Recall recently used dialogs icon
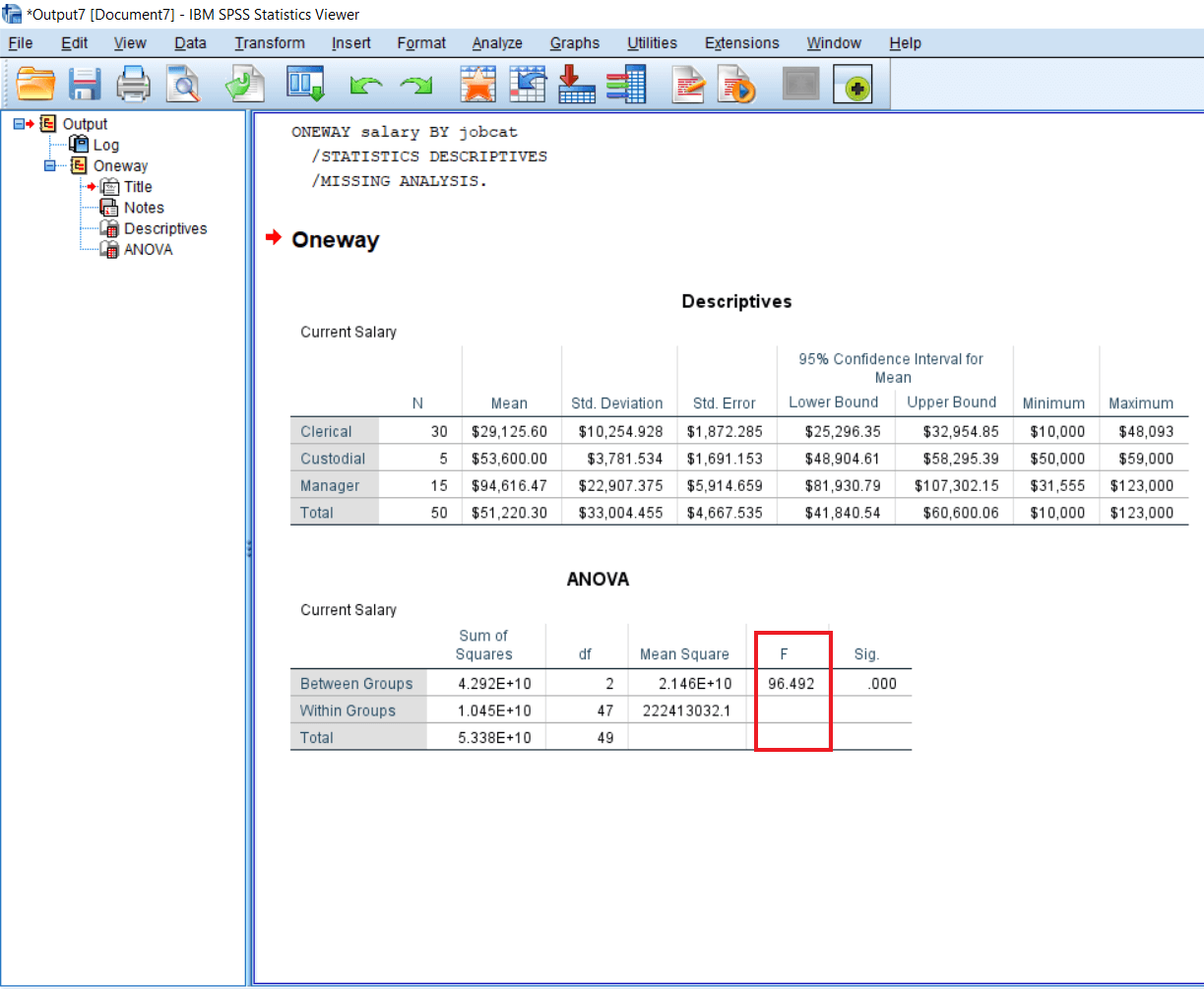1204x989 pixels. click(306, 85)
